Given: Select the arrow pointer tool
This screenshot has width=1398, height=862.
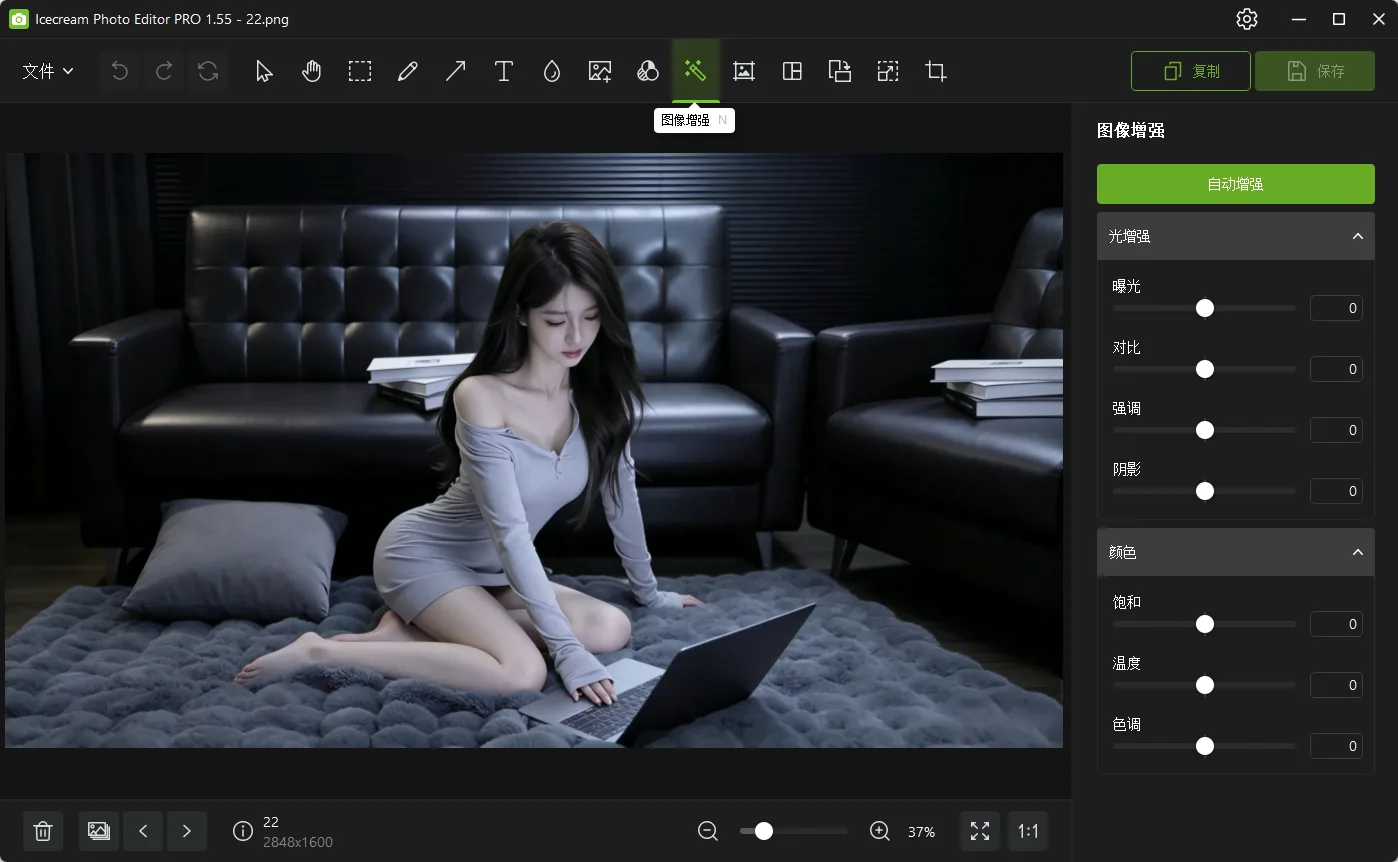Looking at the screenshot, I should (264, 71).
